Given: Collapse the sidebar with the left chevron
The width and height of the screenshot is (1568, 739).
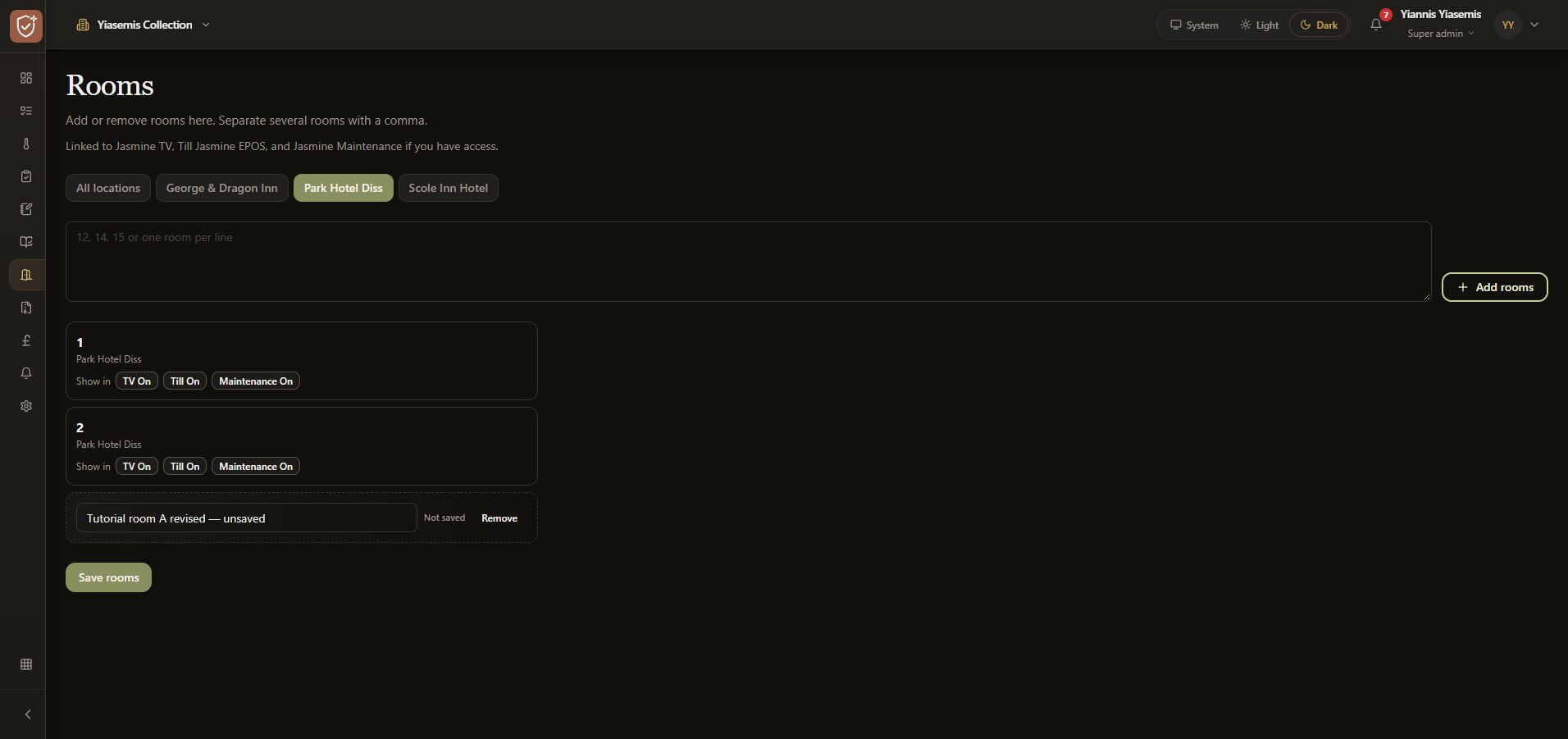Looking at the screenshot, I should pos(28,714).
